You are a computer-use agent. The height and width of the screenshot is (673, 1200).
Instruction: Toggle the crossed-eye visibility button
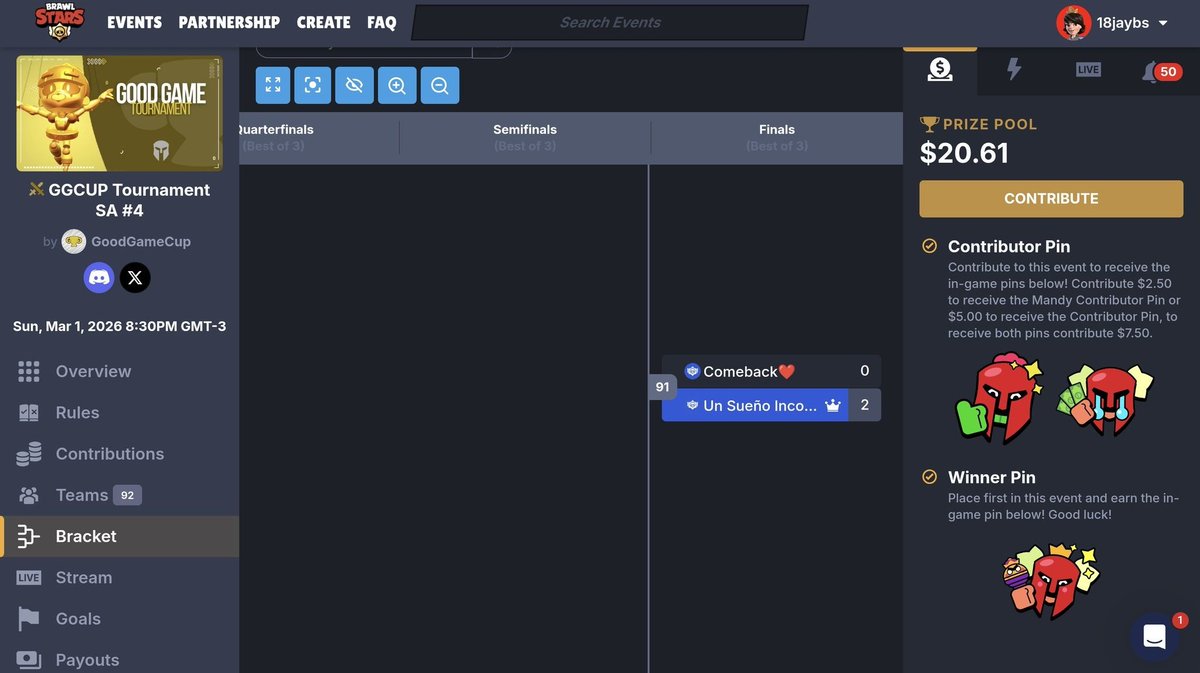[x=354, y=85]
